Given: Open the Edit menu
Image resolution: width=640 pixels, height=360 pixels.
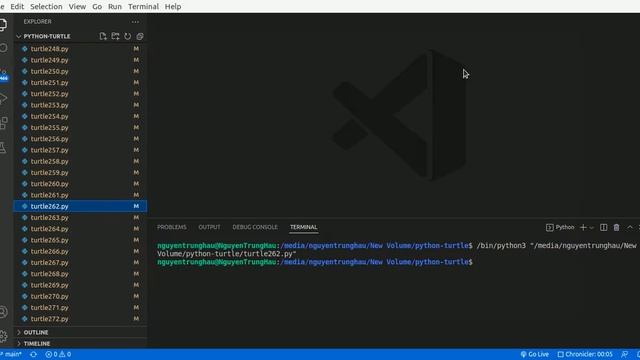Looking at the screenshot, I should pos(17,7).
